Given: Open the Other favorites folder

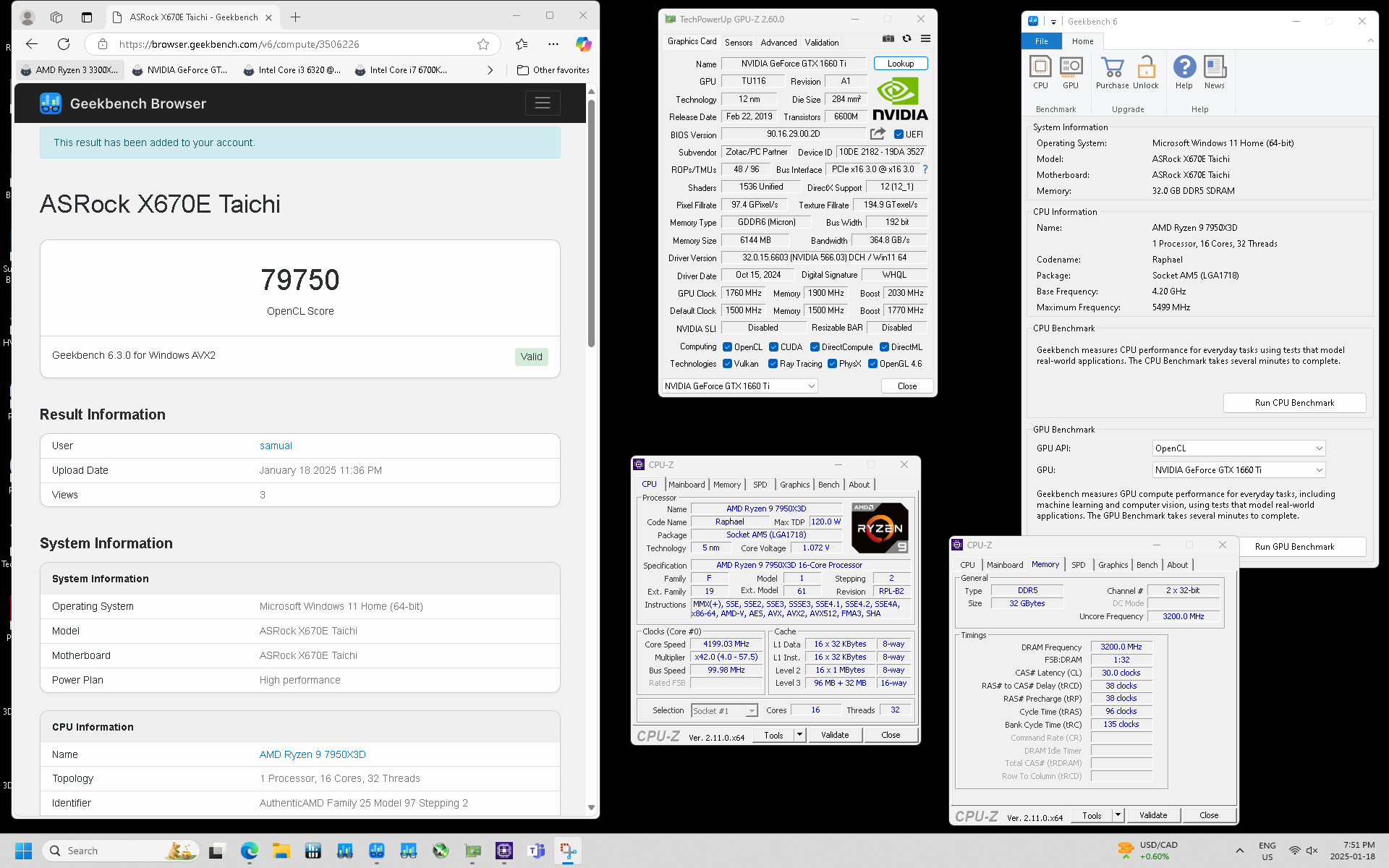Looking at the screenshot, I should (553, 70).
